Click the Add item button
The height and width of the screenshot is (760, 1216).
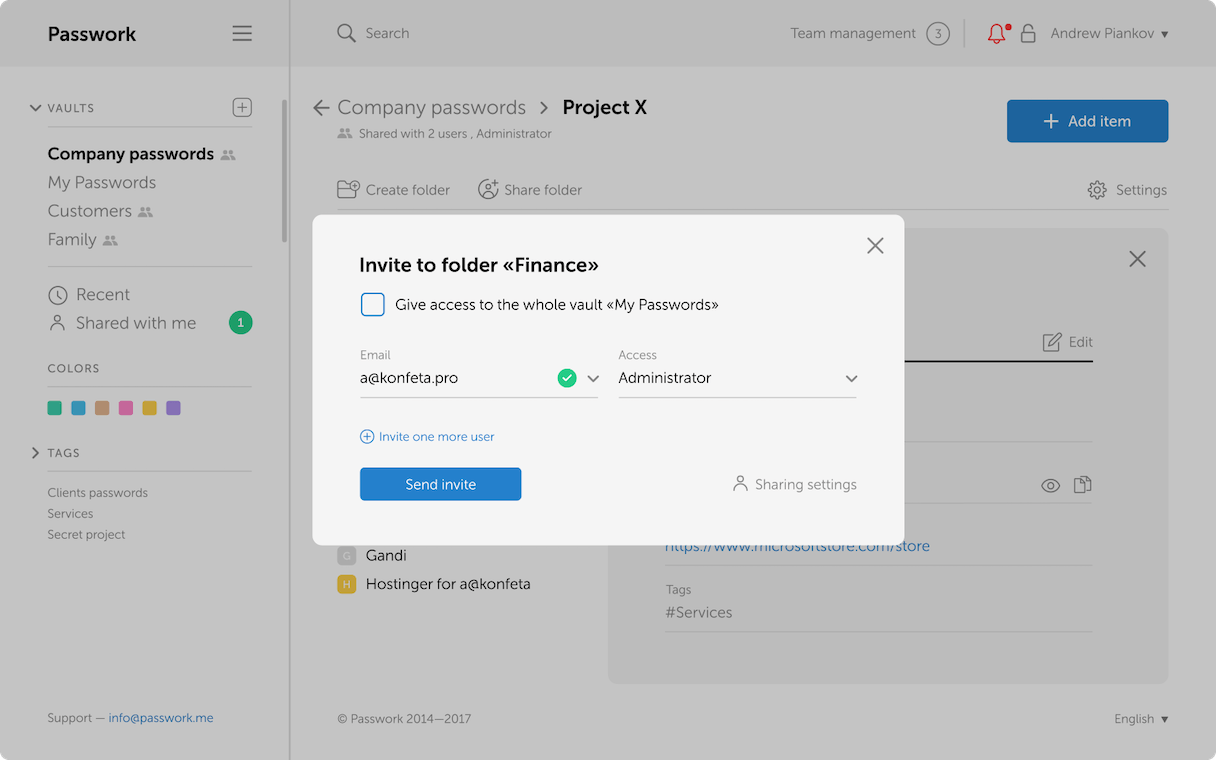click(1087, 121)
